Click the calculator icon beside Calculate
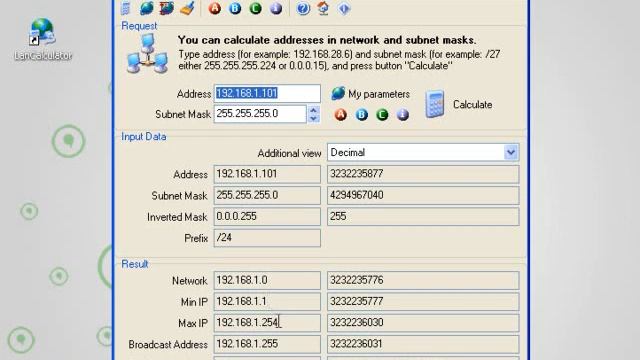 click(435, 104)
